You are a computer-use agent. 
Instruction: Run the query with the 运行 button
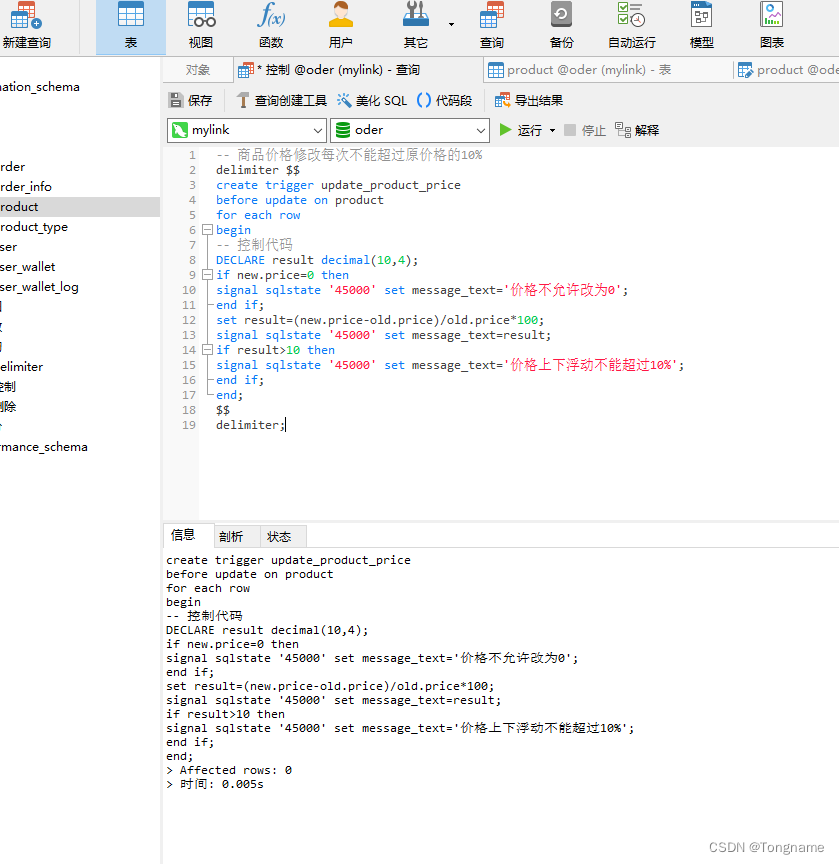tap(520, 130)
